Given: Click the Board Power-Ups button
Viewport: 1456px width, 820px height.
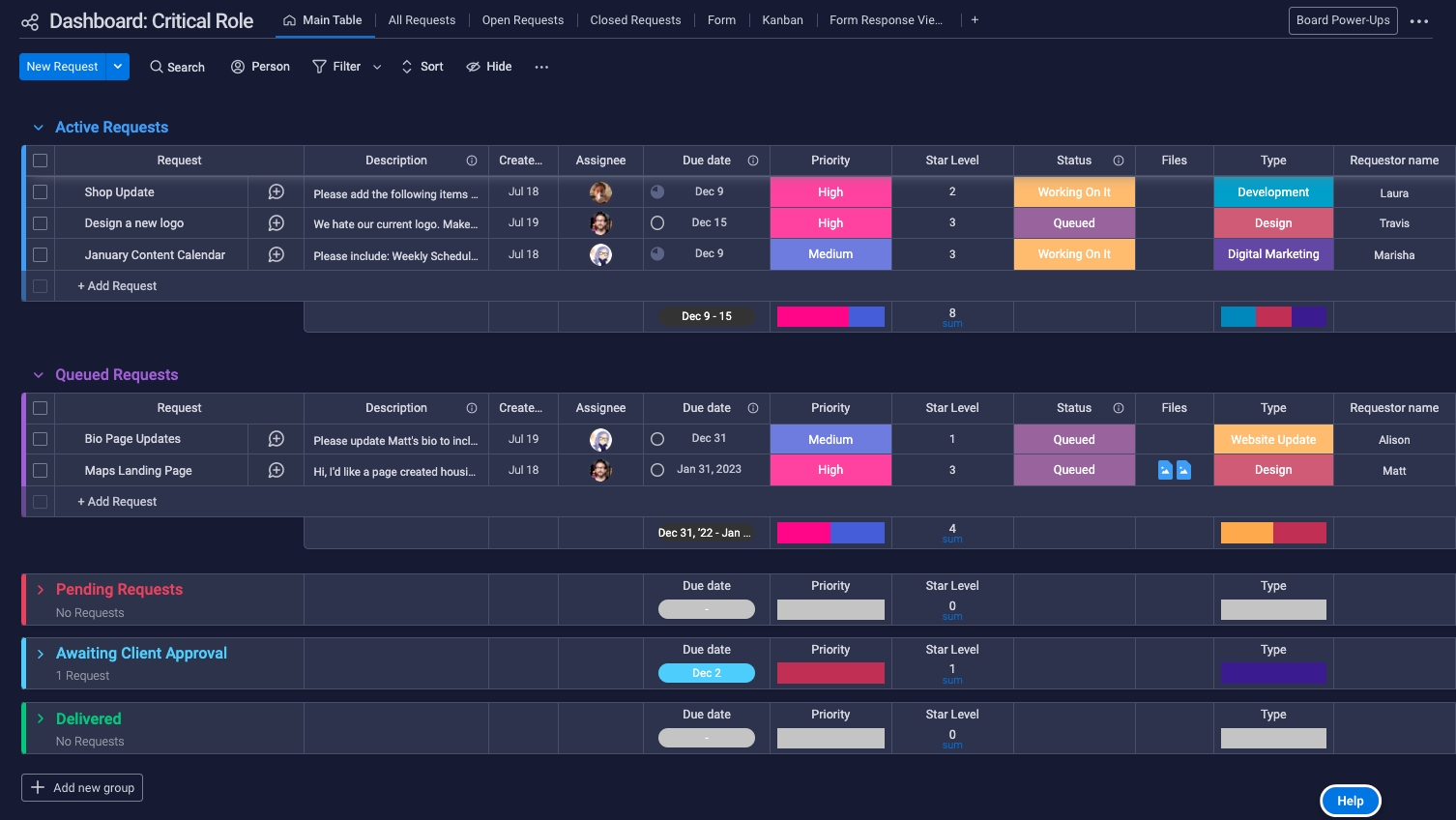Looking at the screenshot, I should (x=1342, y=20).
